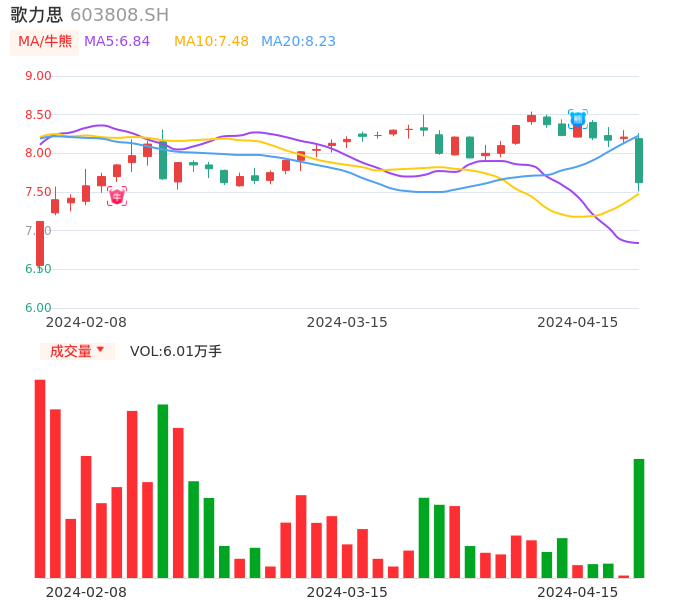Click the tallest green volume bar
The image size is (686, 606).
click(x=163, y=491)
